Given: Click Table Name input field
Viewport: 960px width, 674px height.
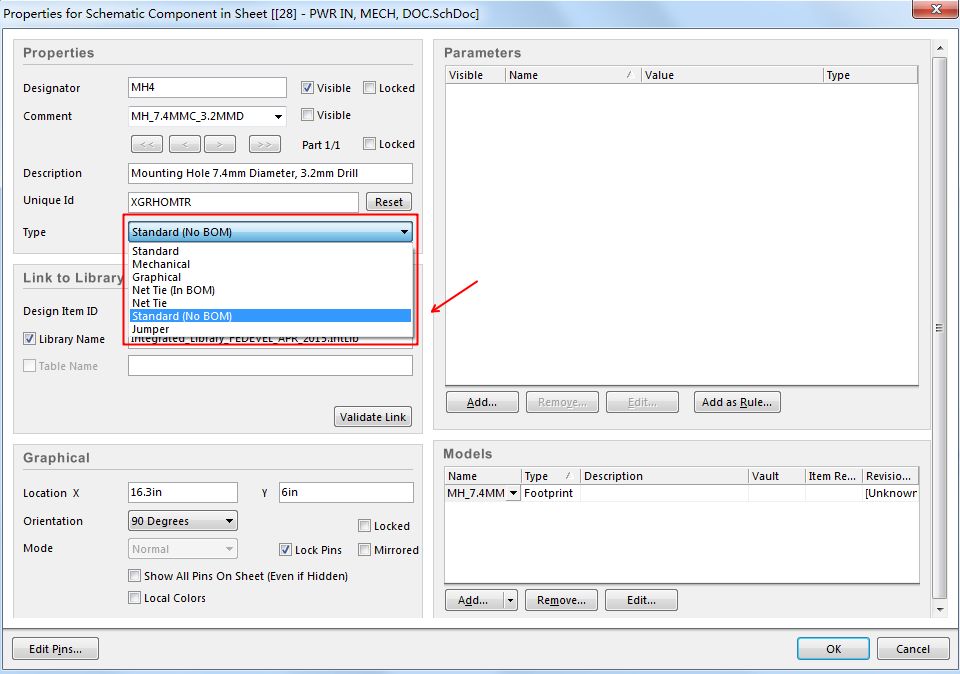Looking at the screenshot, I should pos(270,365).
